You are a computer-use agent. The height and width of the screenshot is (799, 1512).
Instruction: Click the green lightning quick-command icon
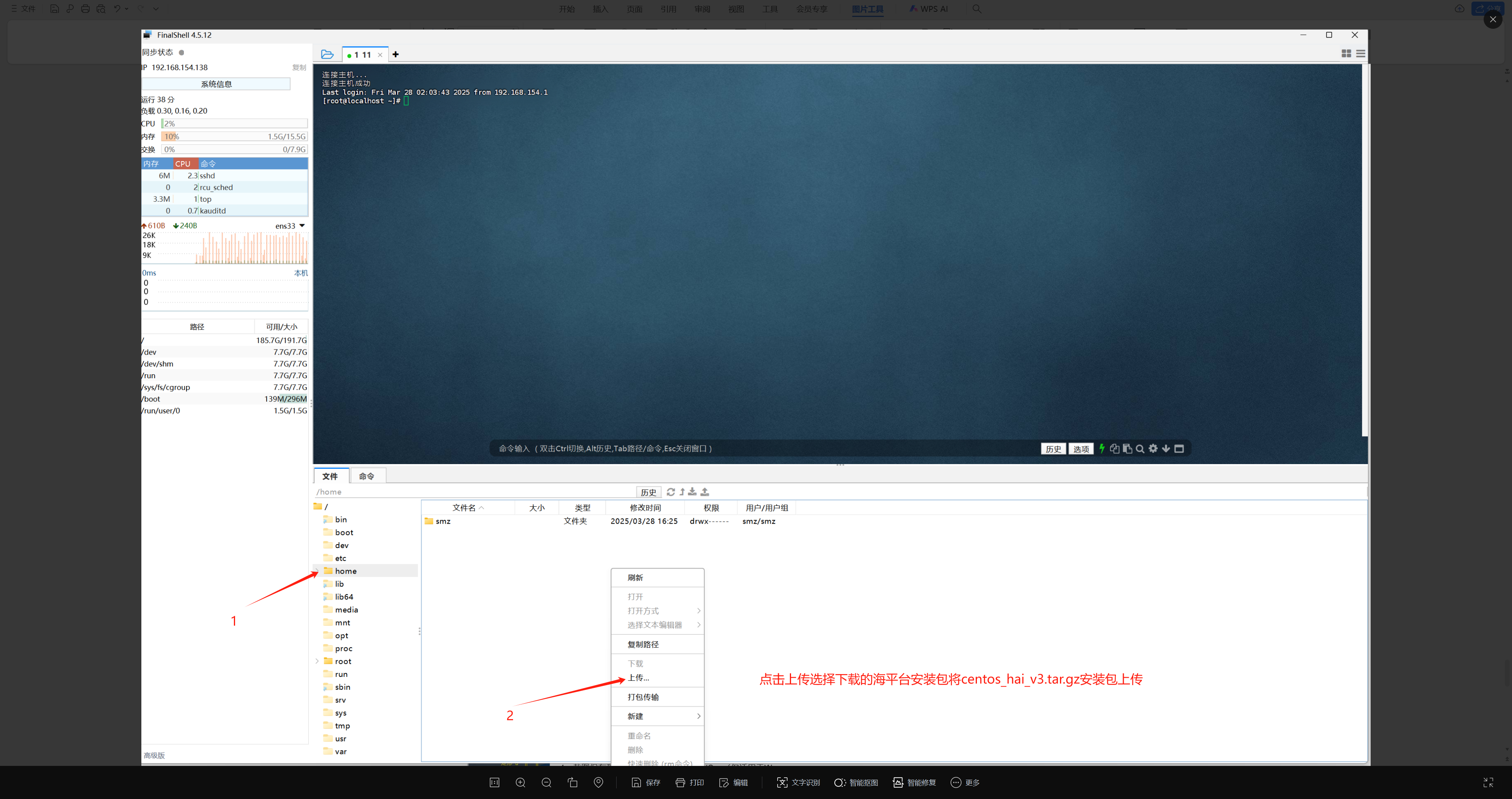(x=1102, y=448)
